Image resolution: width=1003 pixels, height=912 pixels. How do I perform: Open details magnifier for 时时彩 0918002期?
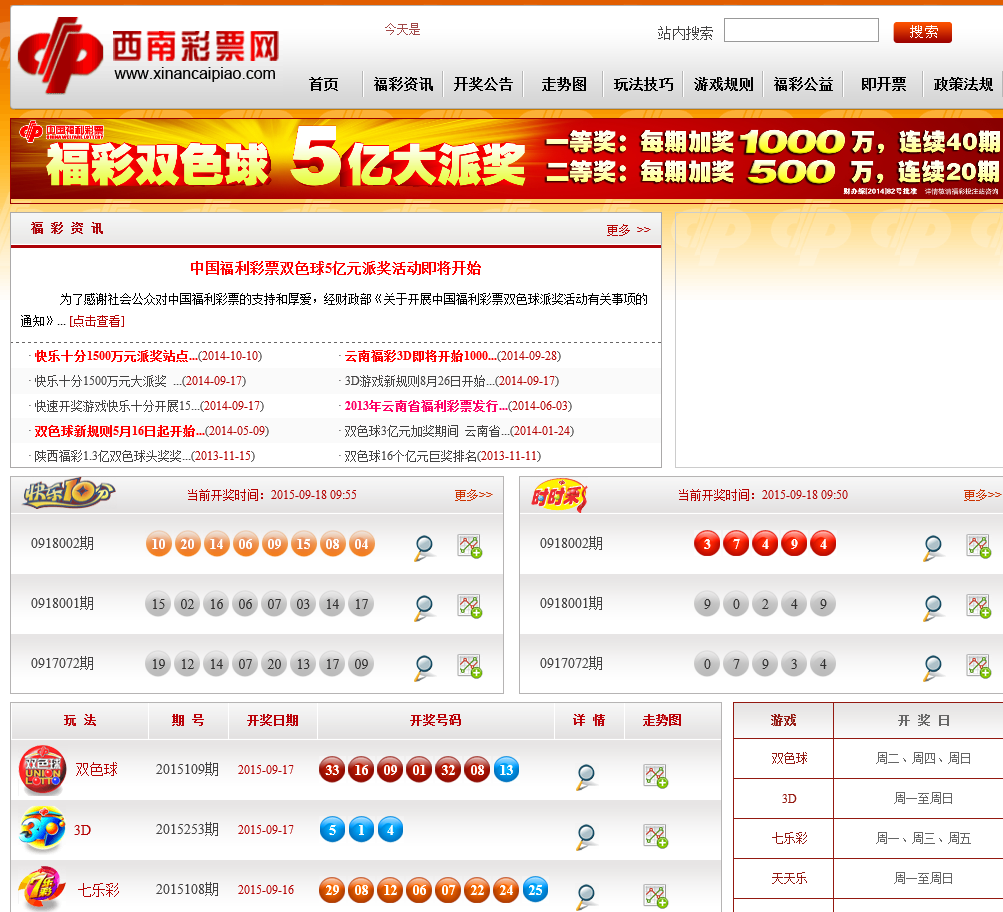tap(933, 548)
